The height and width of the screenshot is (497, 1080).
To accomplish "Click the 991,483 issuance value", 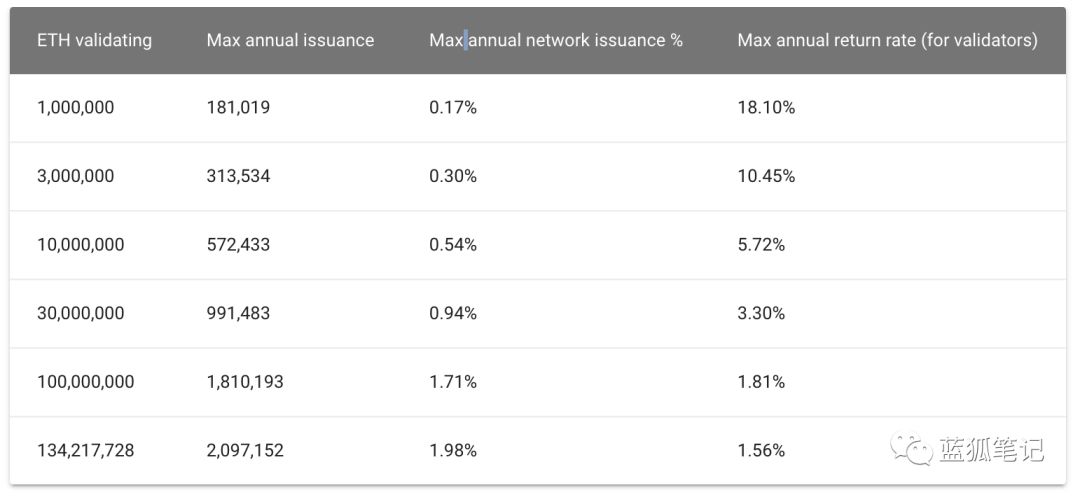I will [x=238, y=313].
